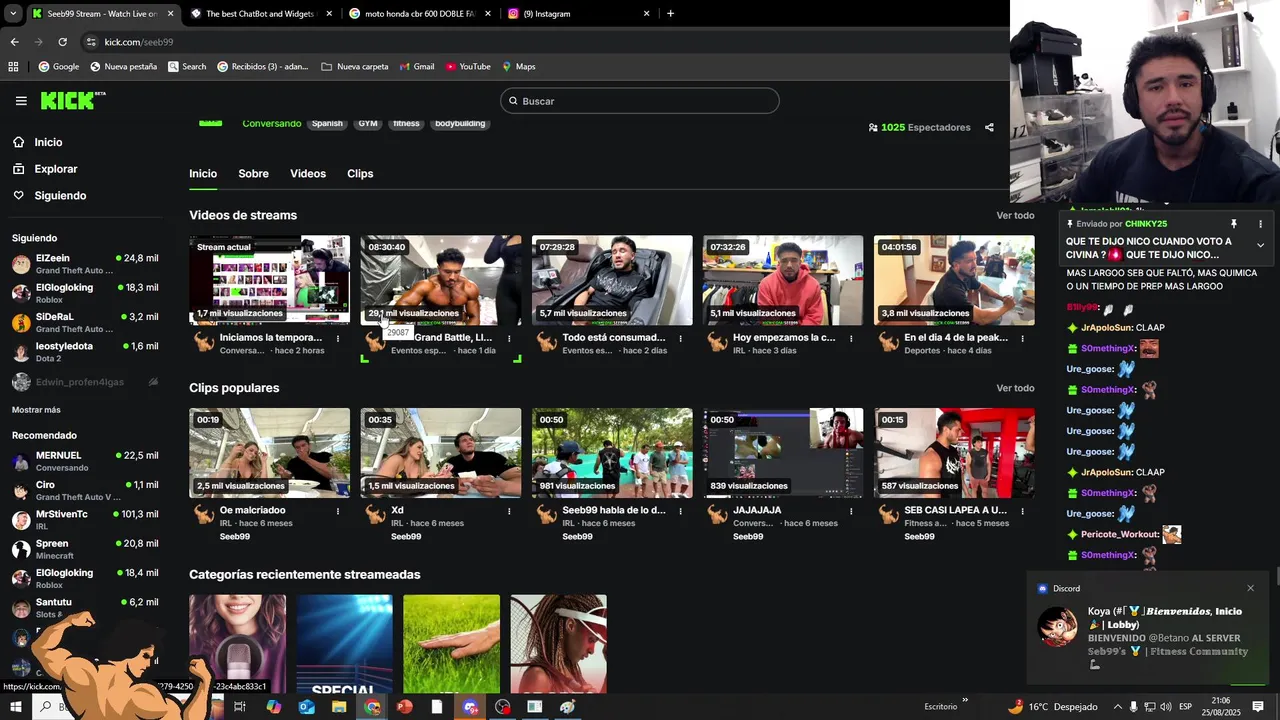Screen dimensions: 1280x720
Task: Open the weather widget on taskbar
Action: pyautogui.click(x=1053, y=706)
